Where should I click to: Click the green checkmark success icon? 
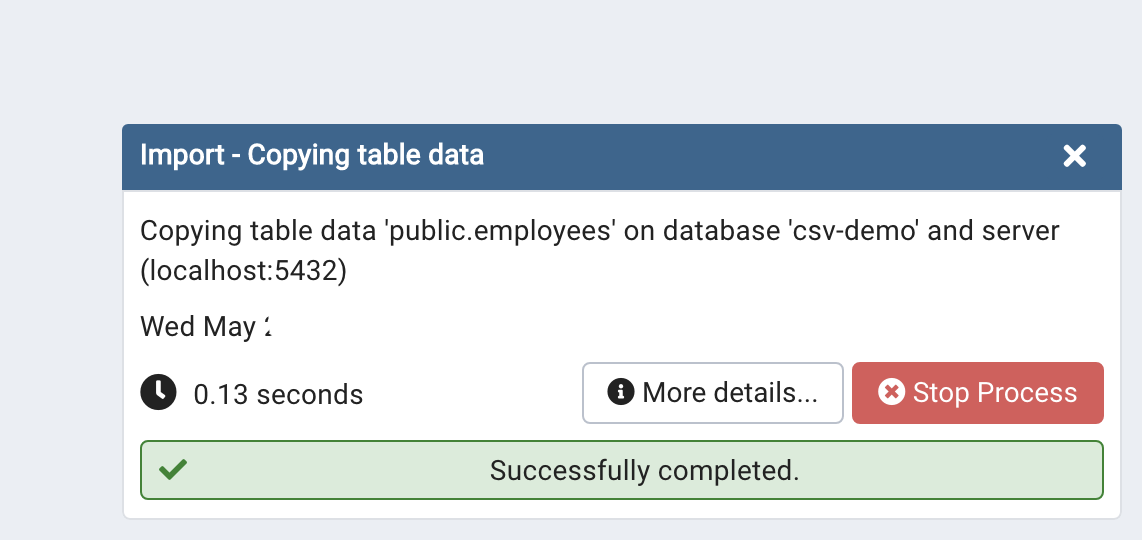click(x=173, y=469)
